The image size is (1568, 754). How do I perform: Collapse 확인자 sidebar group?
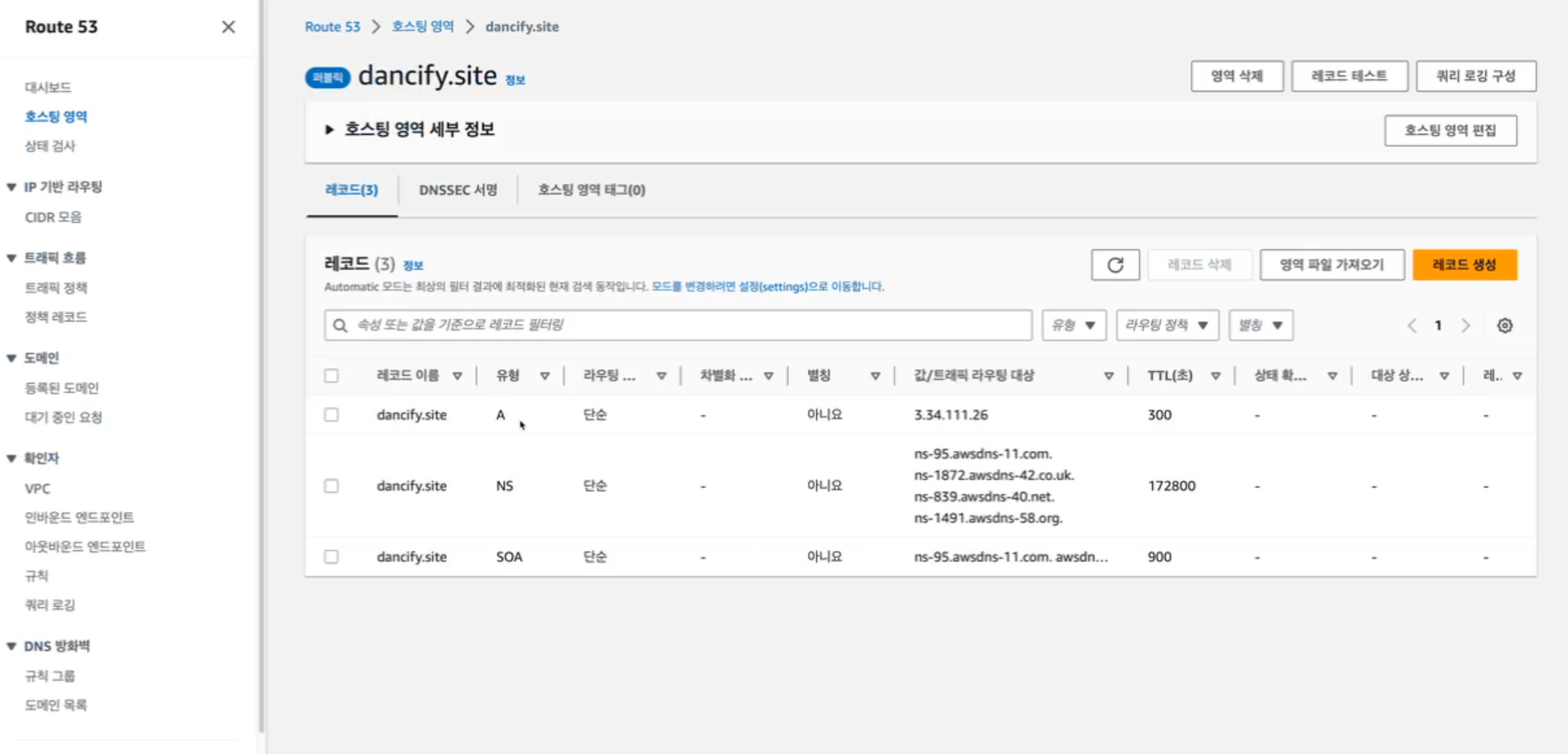pos(11,458)
